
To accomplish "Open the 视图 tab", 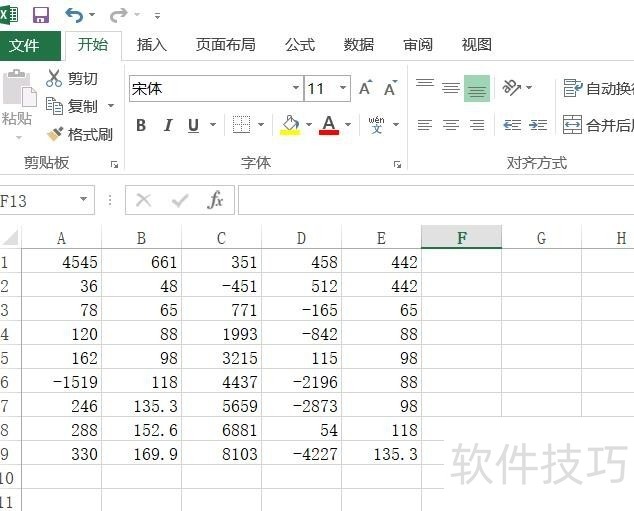I will point(477,44).
